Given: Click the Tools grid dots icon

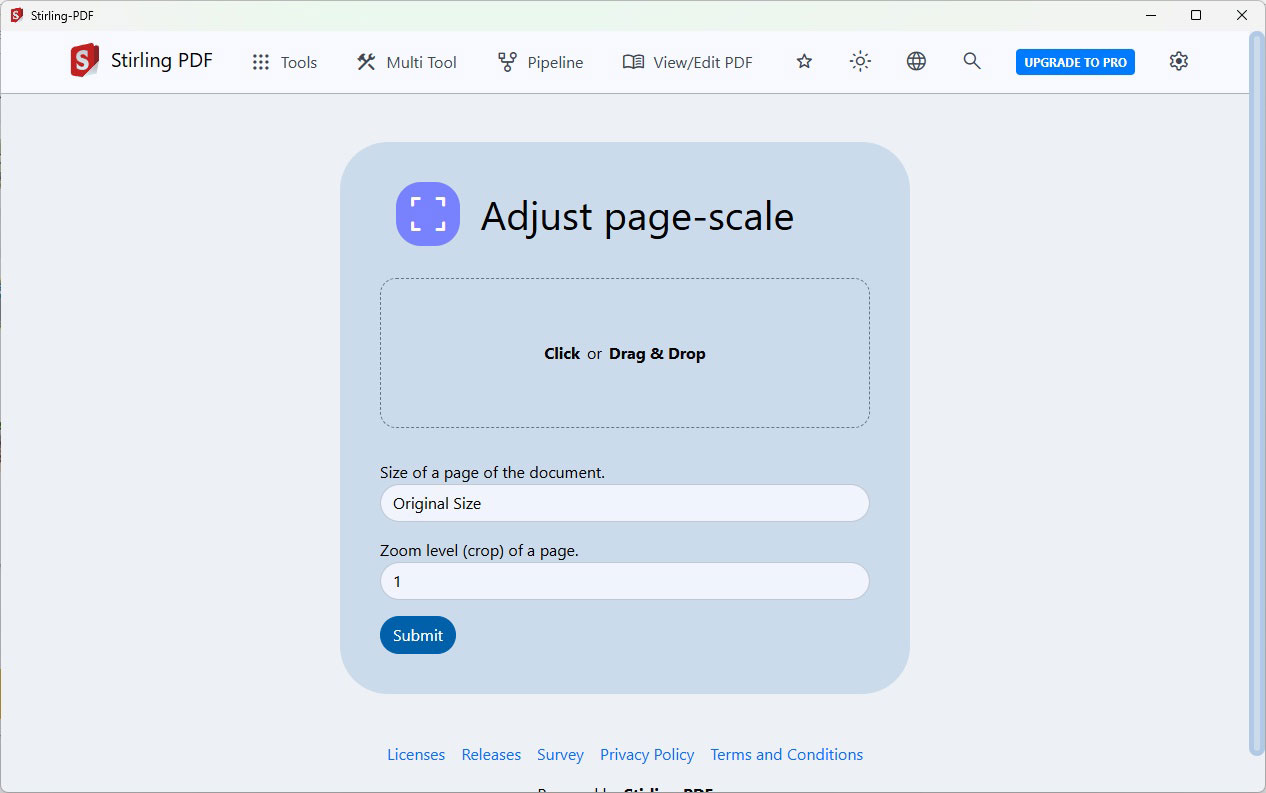Looking at the screenshot, I should 261,62.
